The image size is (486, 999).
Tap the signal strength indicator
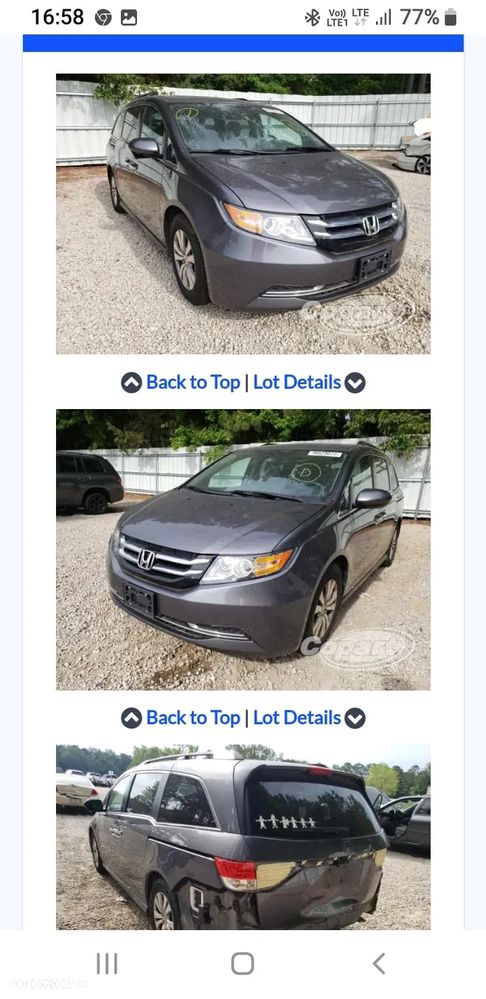[x=383, y=18]
